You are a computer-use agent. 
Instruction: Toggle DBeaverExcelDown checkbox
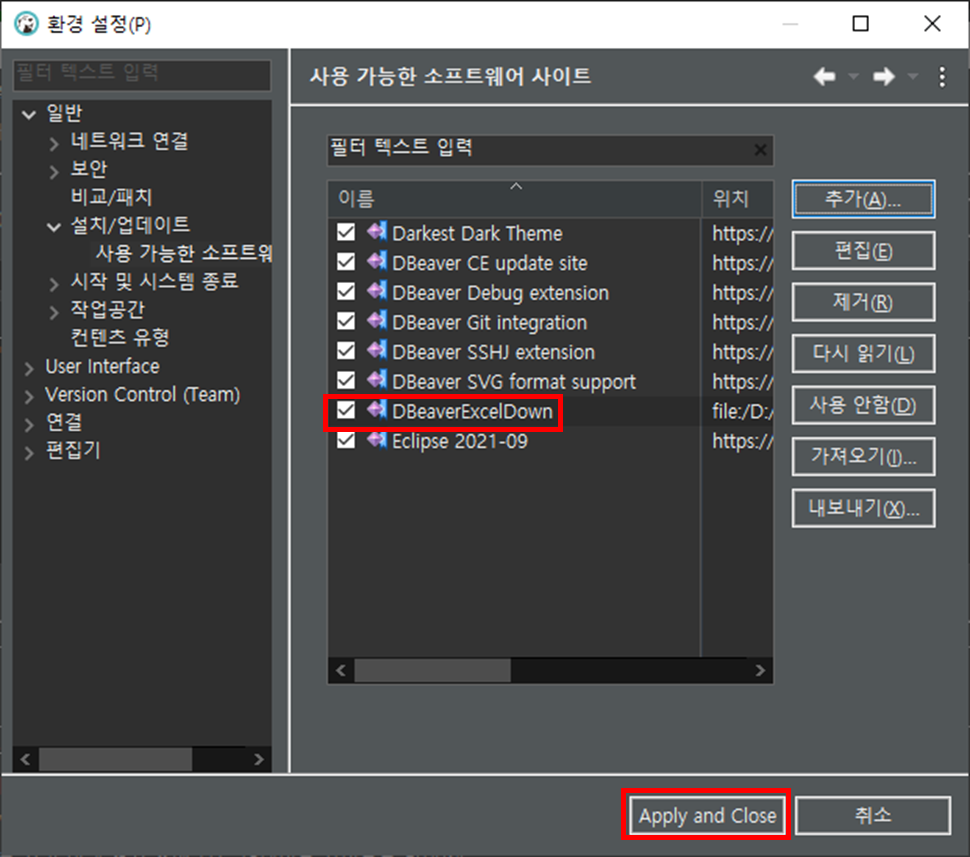[346, 411]
